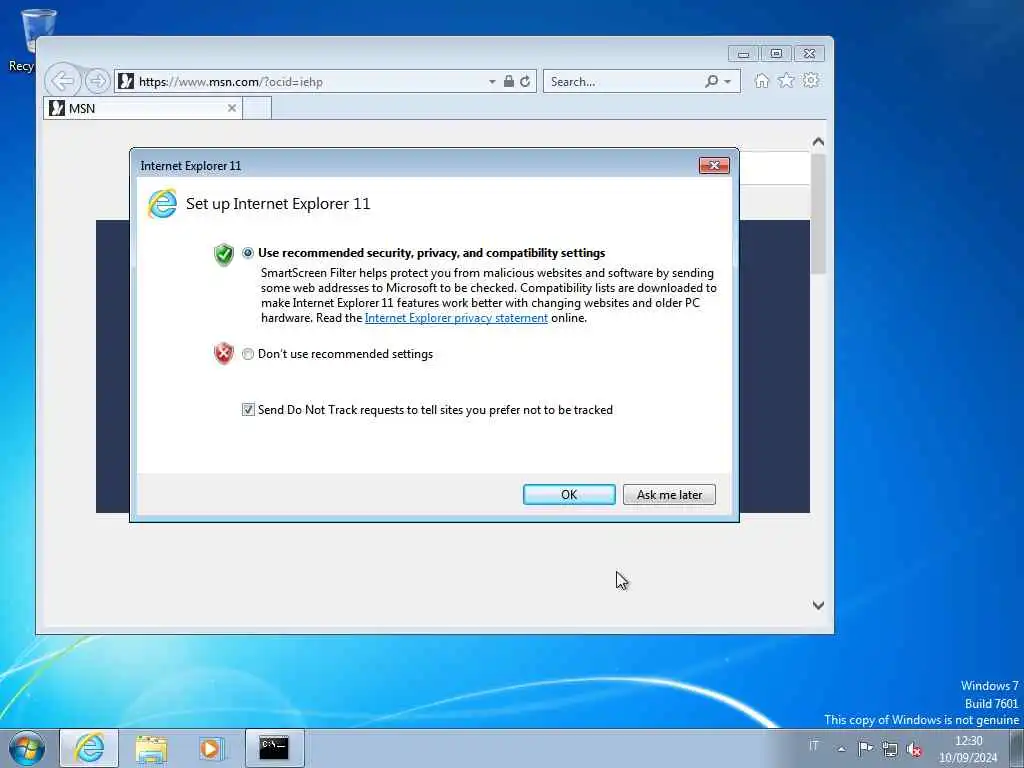Screen dimensions: 1024x768
Task: Open the Action Center flag icon
Action: coord(865,748)
